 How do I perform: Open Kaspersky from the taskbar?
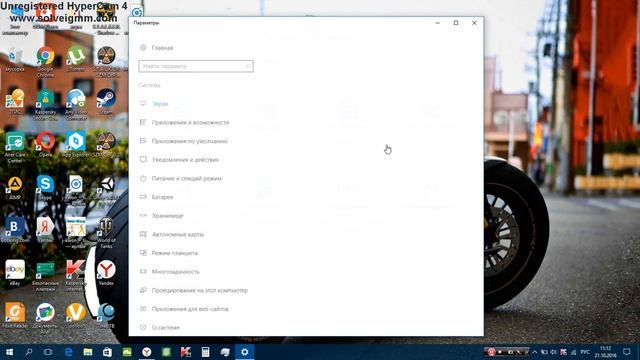[x=186, y=352]
